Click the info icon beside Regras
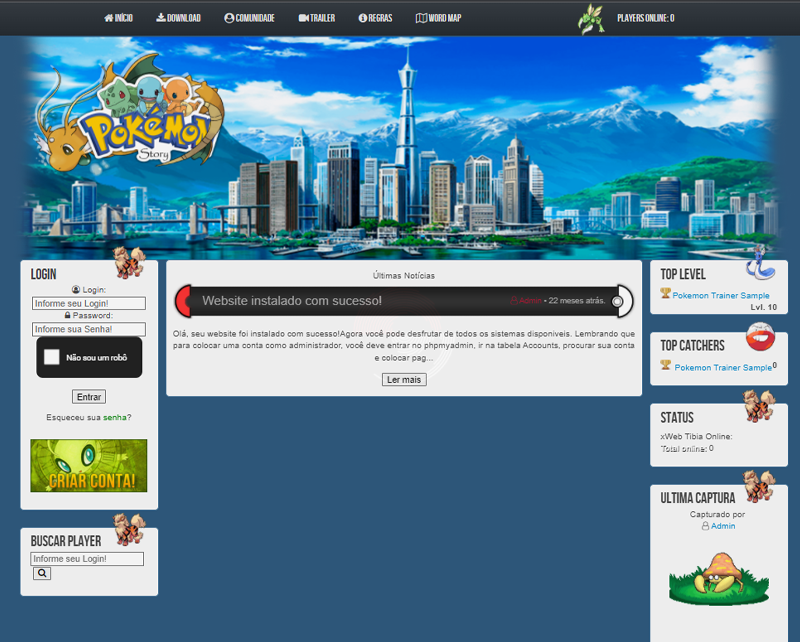This screenshot has width=800, height=642. coord(363,18)
